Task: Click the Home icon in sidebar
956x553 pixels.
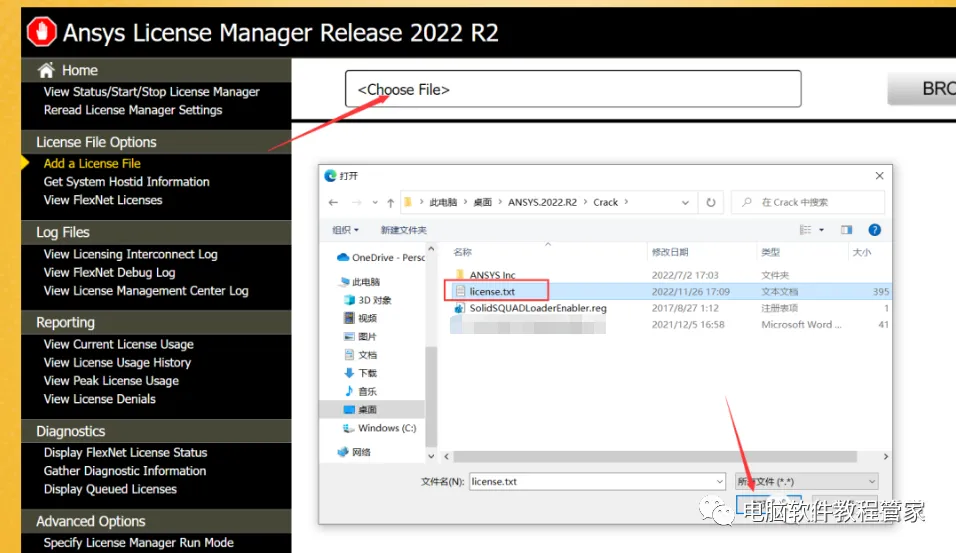Action: (x=46, y=70)
